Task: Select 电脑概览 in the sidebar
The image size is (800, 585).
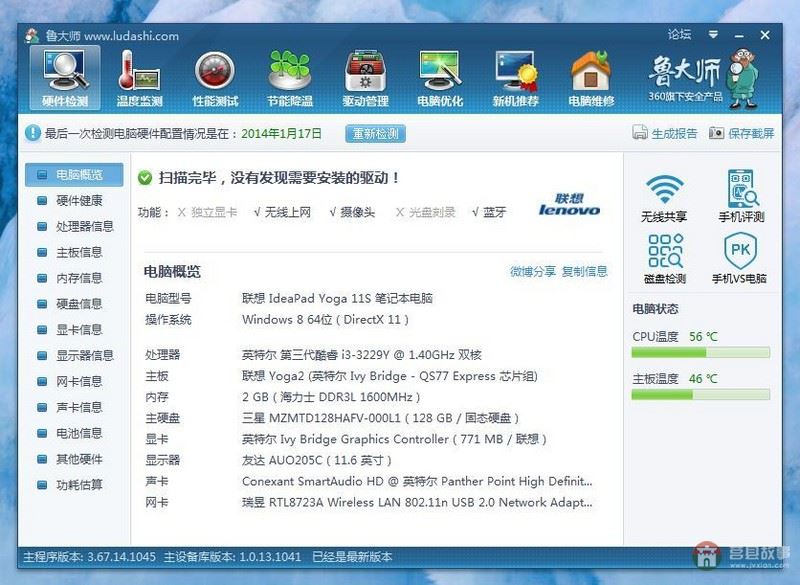Action: click(74, 175)
